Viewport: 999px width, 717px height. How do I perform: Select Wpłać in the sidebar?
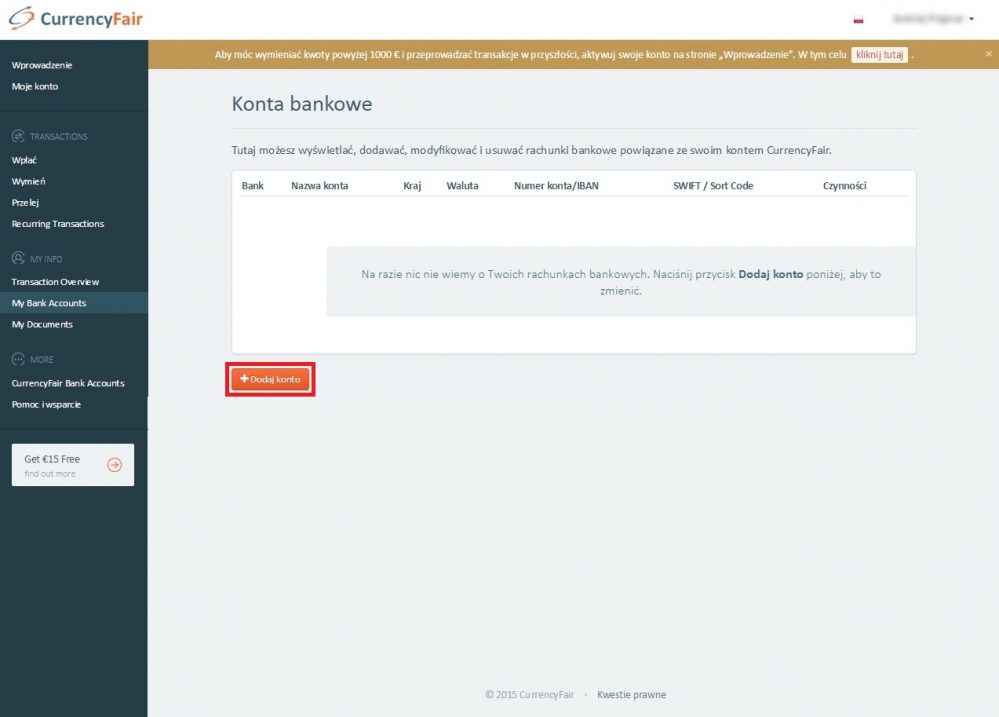25,160
